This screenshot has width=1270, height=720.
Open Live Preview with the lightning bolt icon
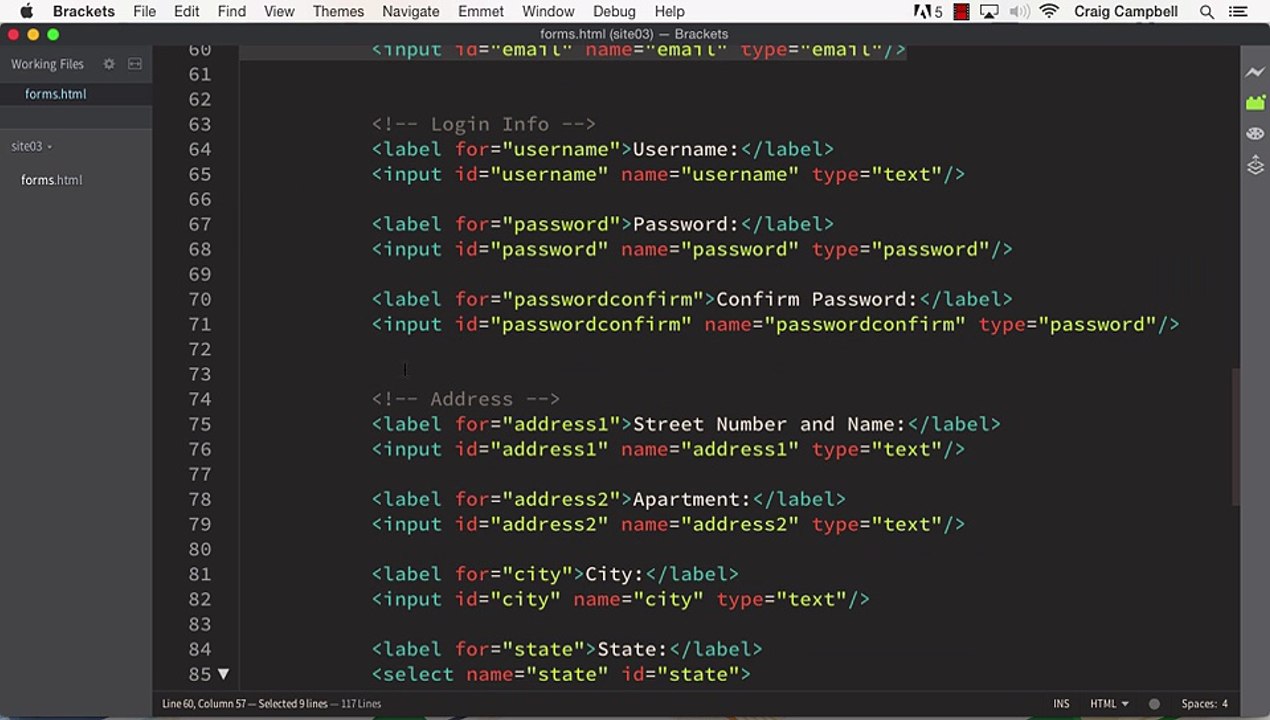pyautogui.click(x=1255, y=72)
